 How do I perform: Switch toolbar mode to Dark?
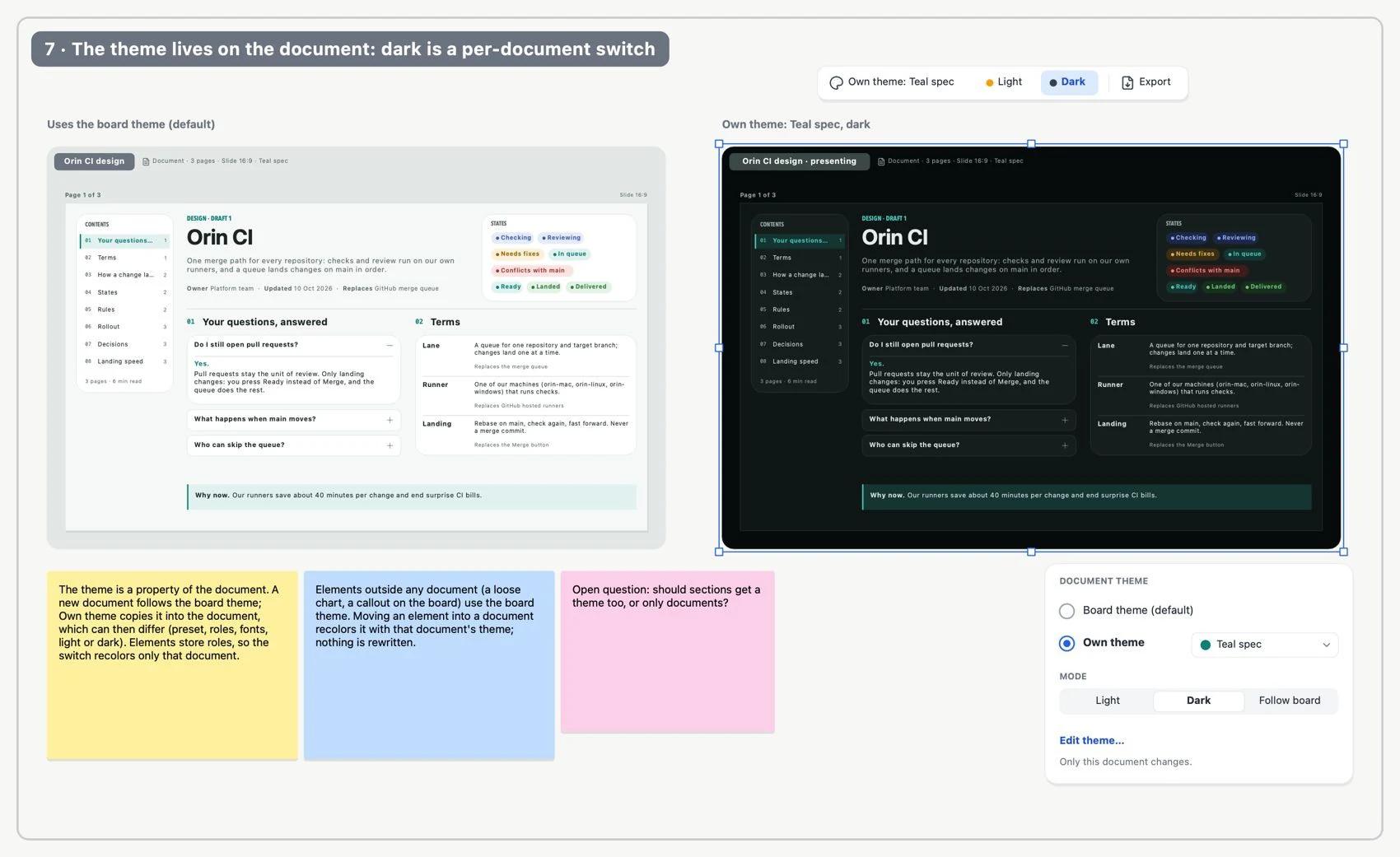[1068, 82]
